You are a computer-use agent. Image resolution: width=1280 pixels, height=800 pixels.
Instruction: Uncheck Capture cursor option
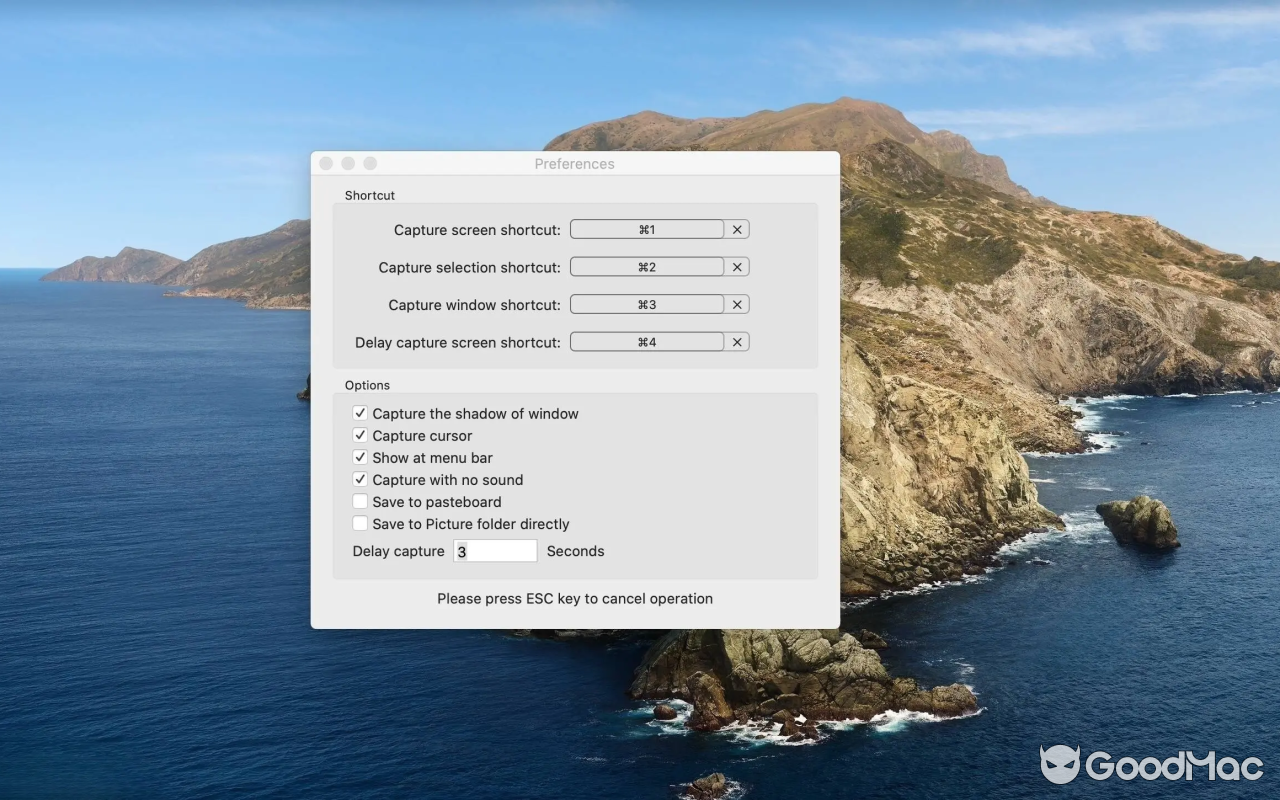tap(360, 435)
